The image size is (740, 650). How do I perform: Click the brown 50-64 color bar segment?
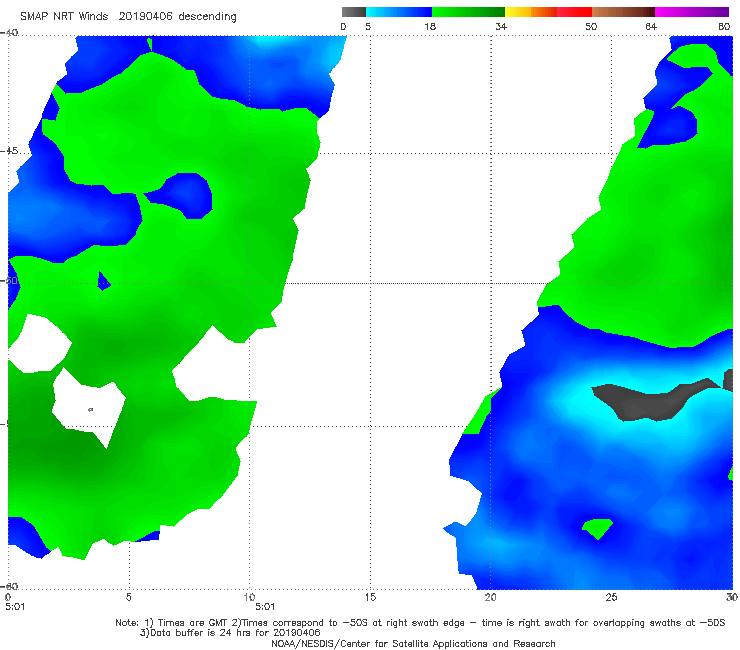click(623, 12)
